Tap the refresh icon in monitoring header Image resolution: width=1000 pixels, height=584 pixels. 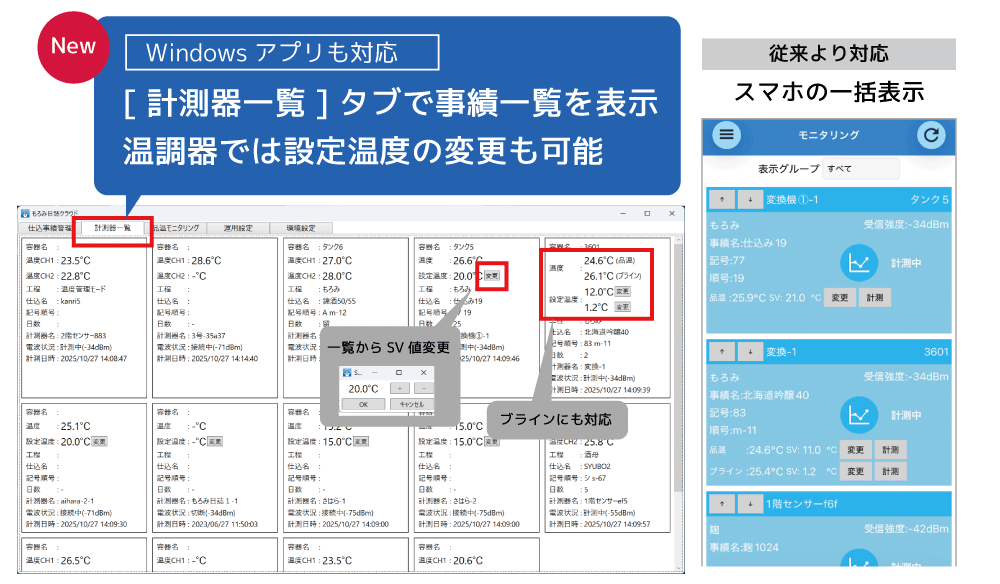[931, 135]
